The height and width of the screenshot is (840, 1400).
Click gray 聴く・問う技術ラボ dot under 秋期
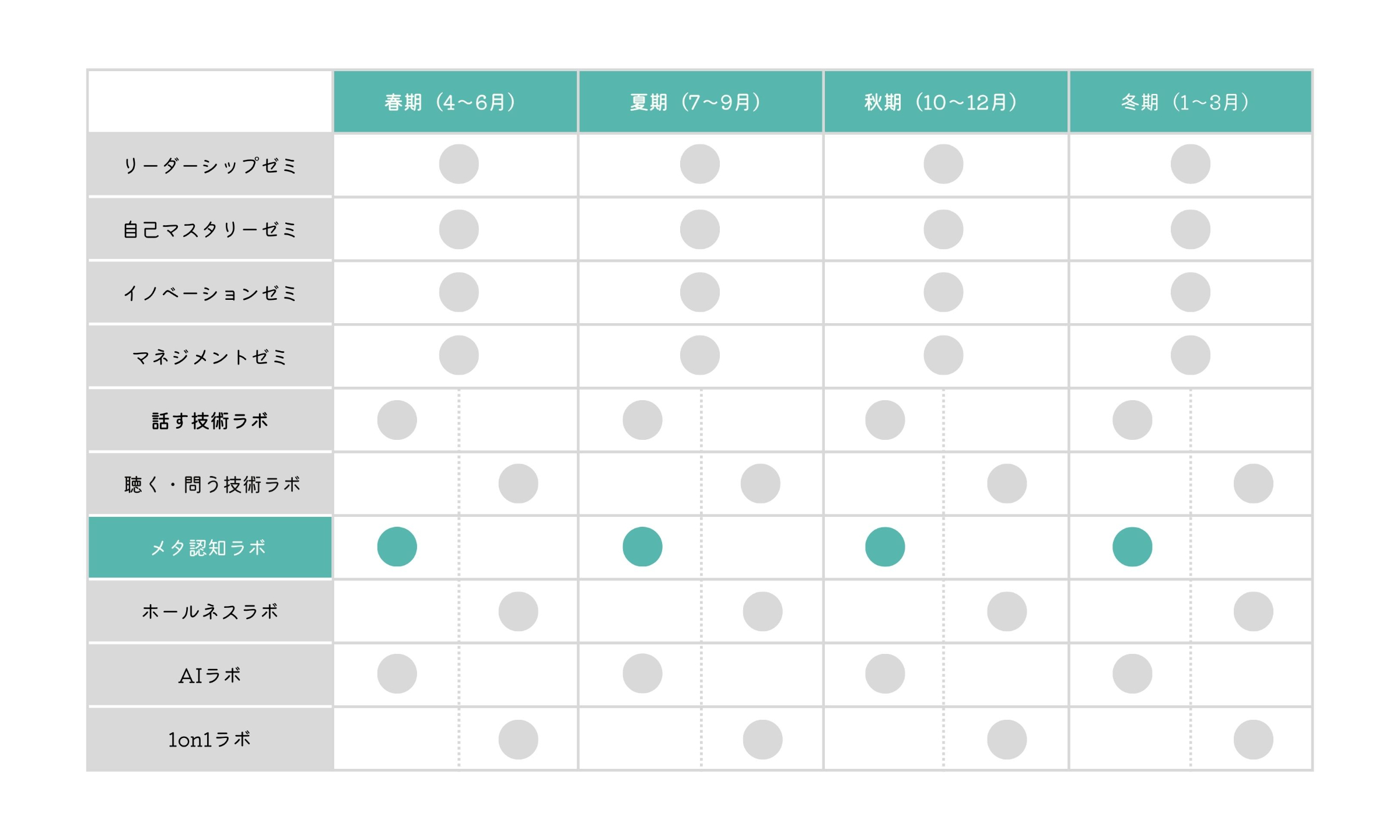pyautogui.click(x=1007, y=484)
